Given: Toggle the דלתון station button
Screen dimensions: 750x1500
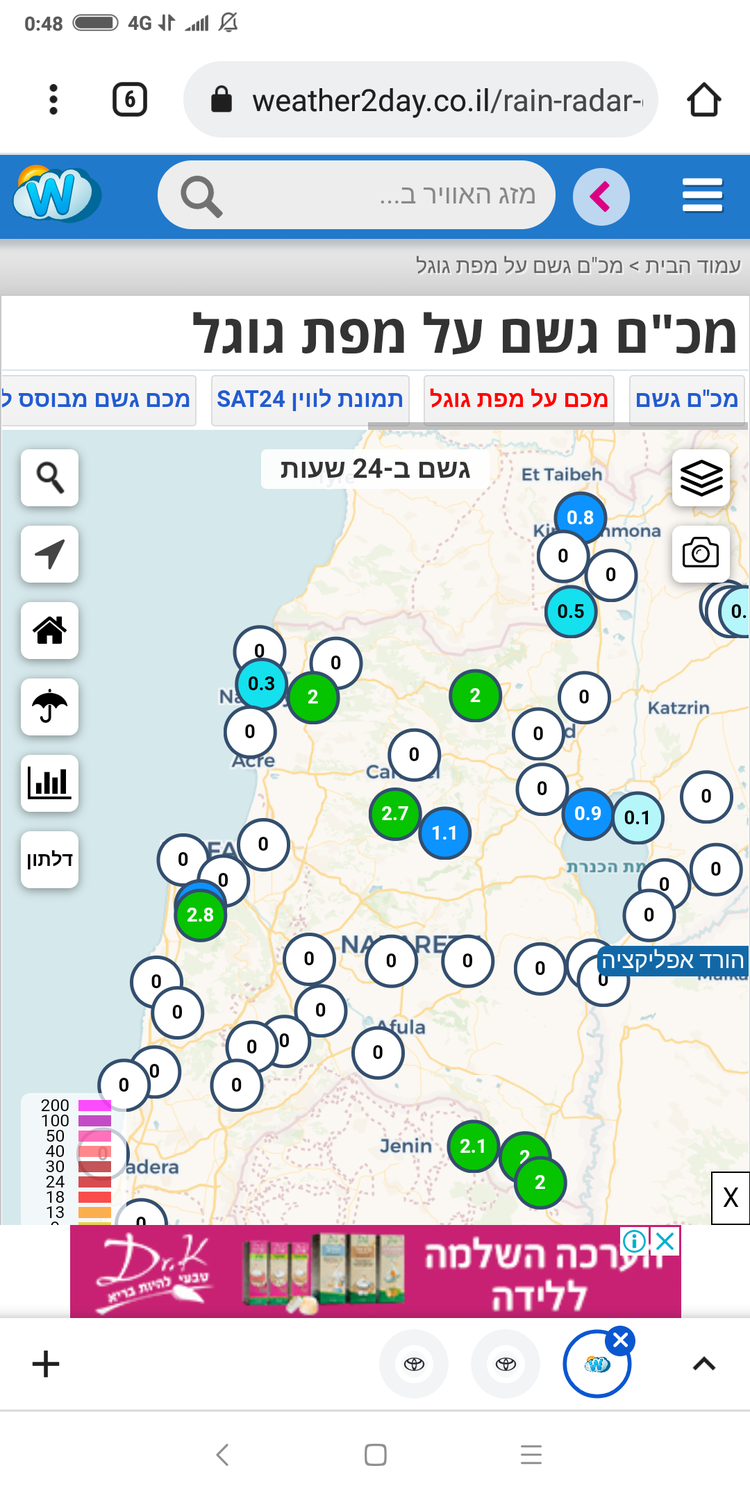Looking at the screenshot, I should pos(50,859).
